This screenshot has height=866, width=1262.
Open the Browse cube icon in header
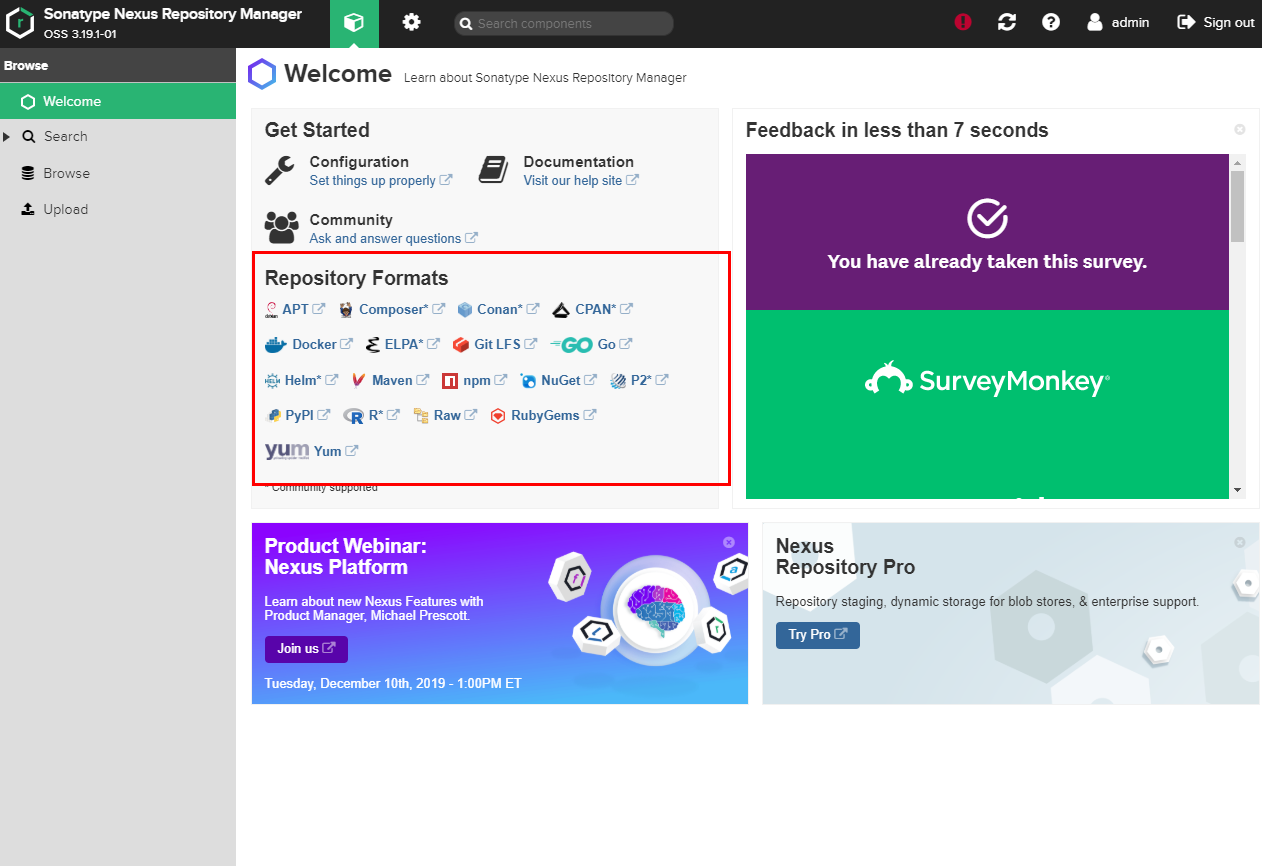[354, 23]
